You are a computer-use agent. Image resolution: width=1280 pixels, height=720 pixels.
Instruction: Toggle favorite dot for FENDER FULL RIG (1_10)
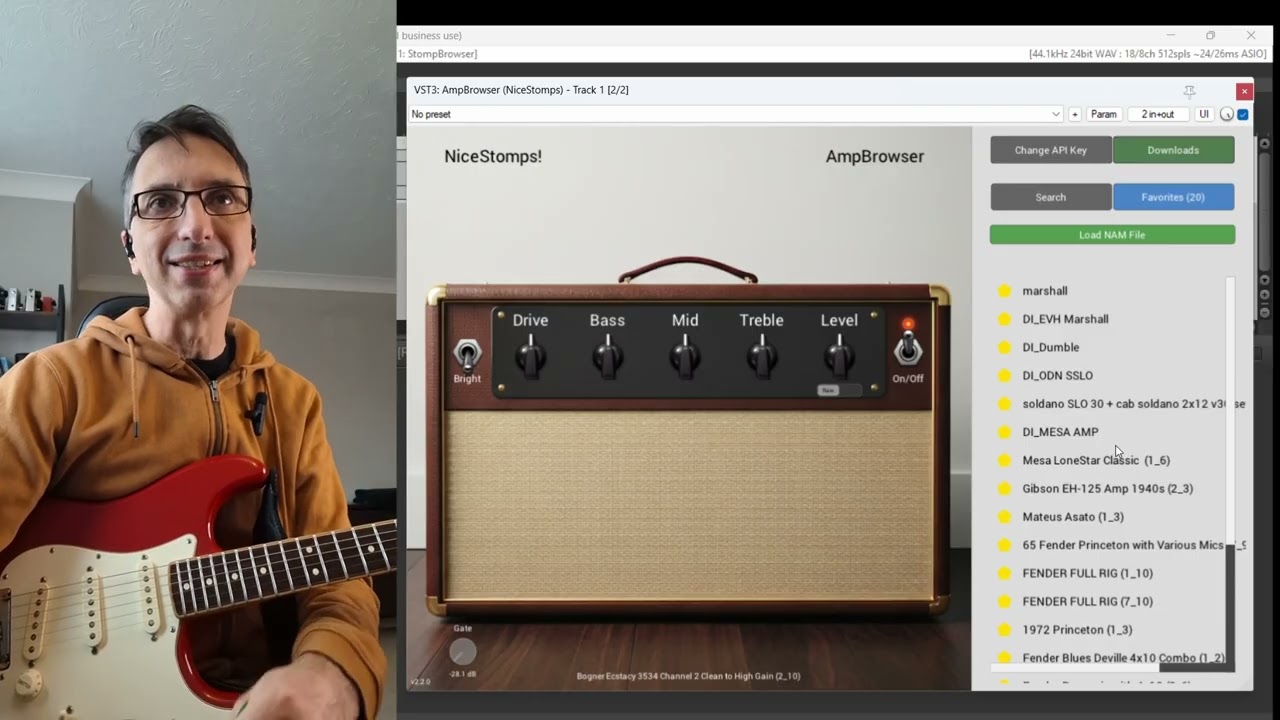pos(1004,573)
